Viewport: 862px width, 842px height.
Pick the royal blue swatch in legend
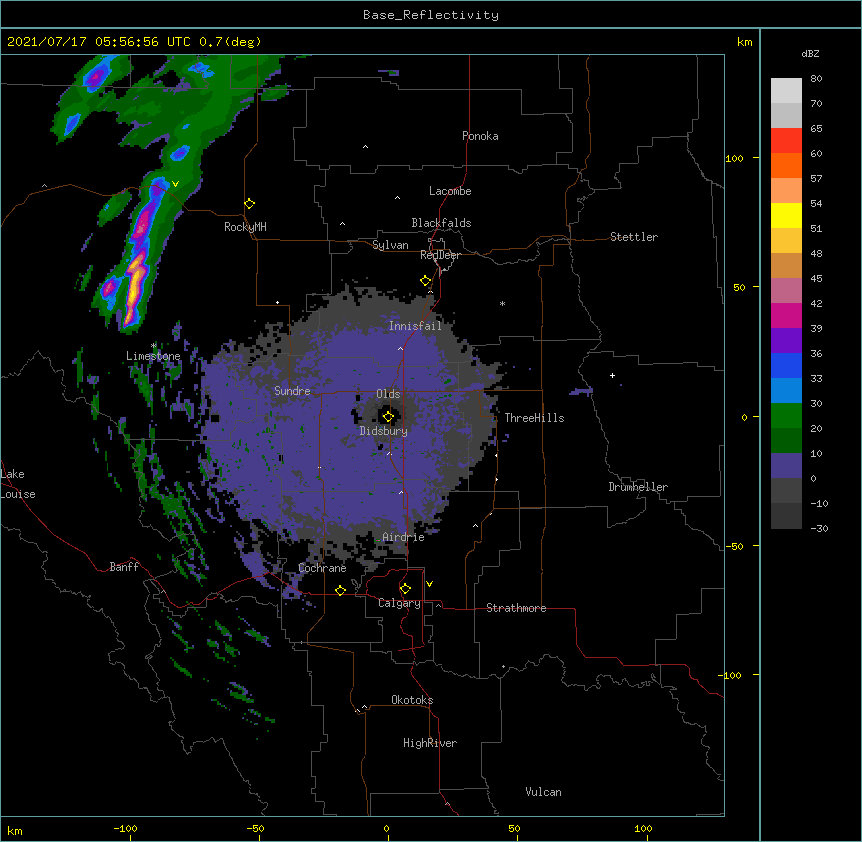tap(786, 365)
